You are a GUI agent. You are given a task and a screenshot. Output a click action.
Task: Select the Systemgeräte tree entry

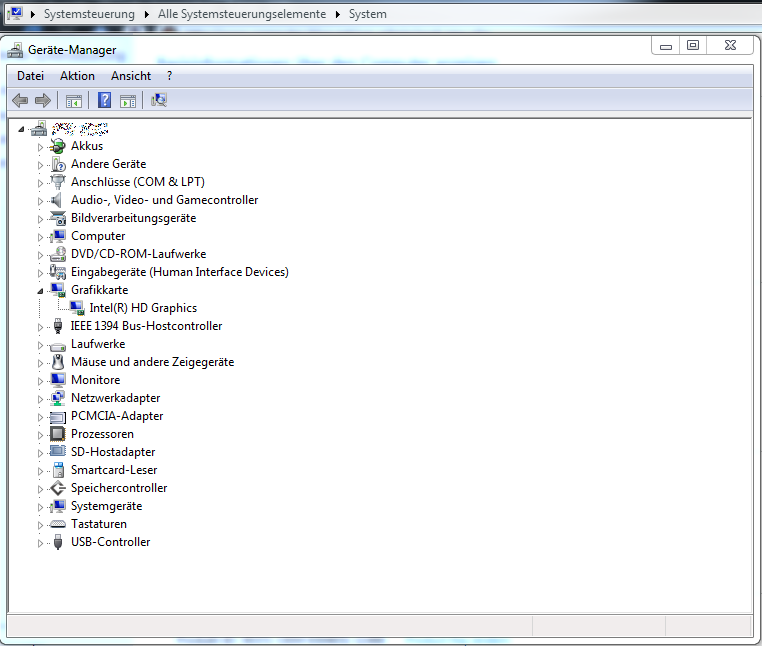(106, 506)
